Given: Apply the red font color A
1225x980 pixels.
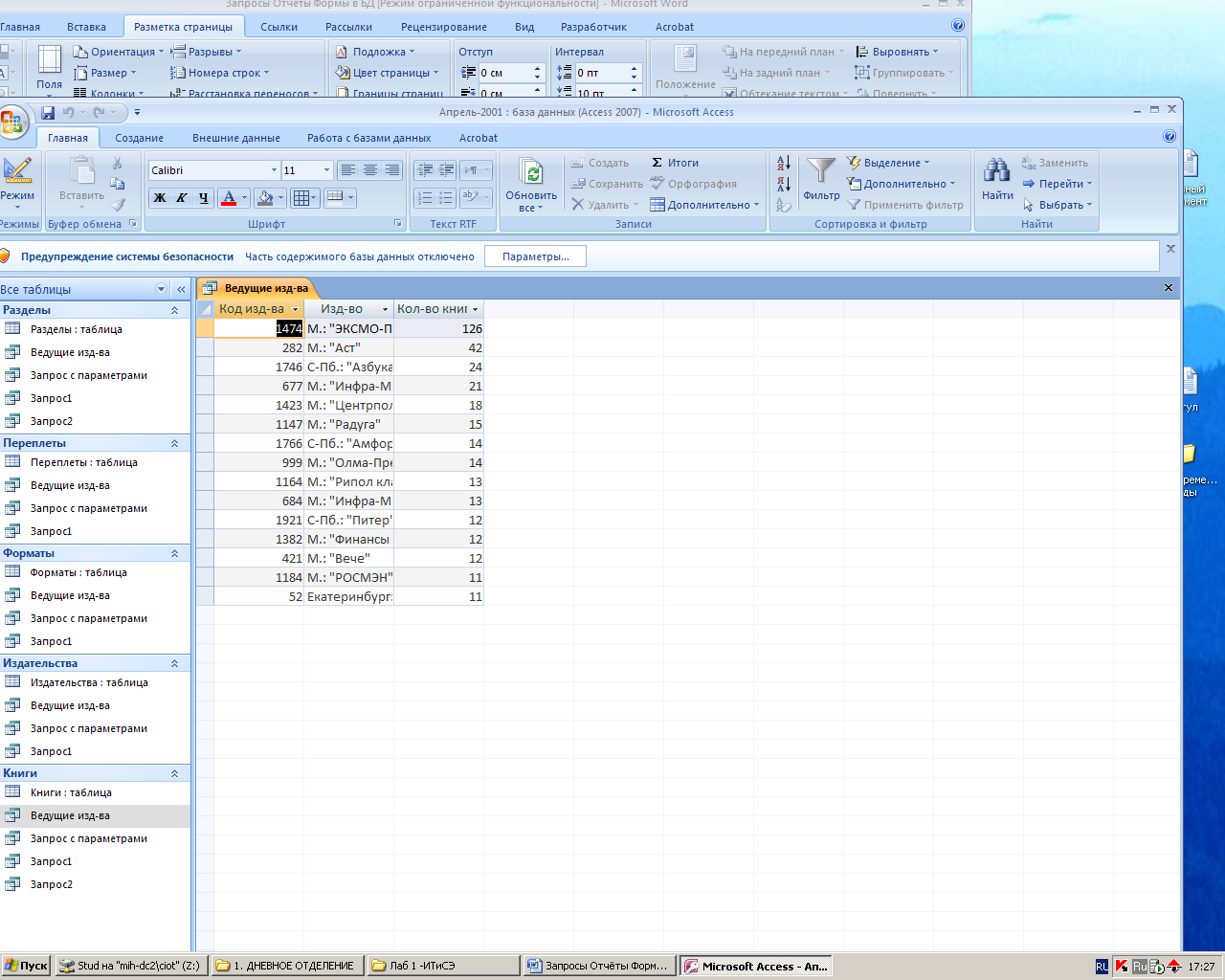Looking at the screenshot, I should (228, 198).
